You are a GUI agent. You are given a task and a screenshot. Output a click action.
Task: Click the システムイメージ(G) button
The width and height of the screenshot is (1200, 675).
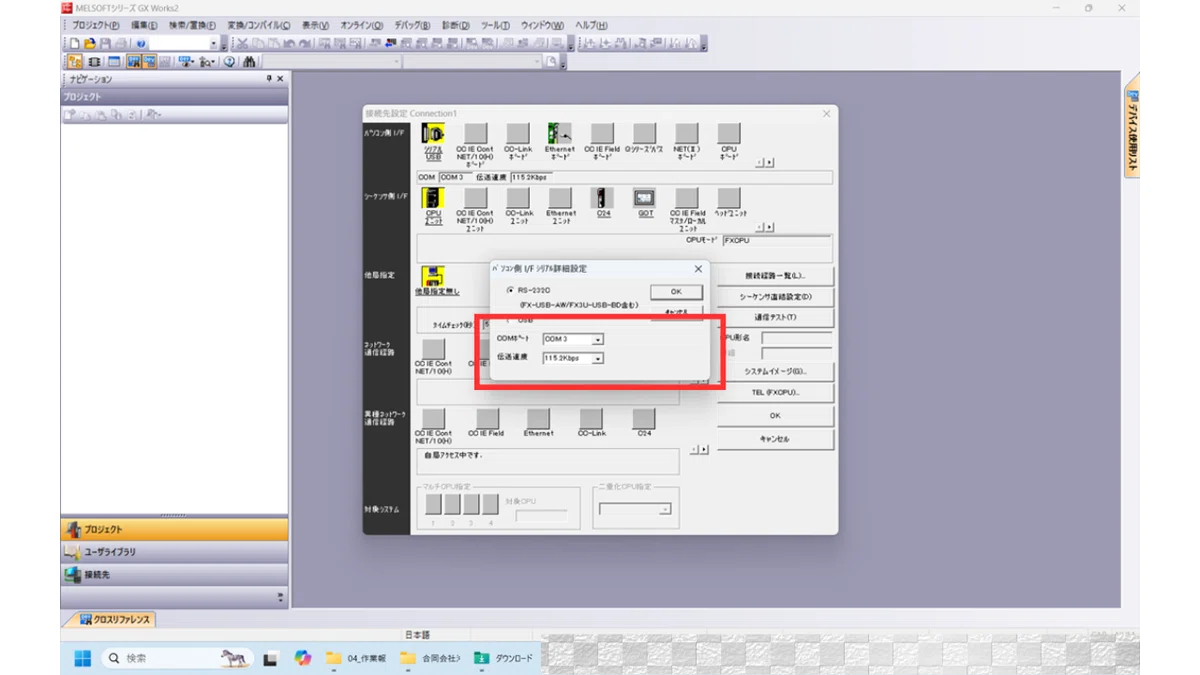point(775,371)
